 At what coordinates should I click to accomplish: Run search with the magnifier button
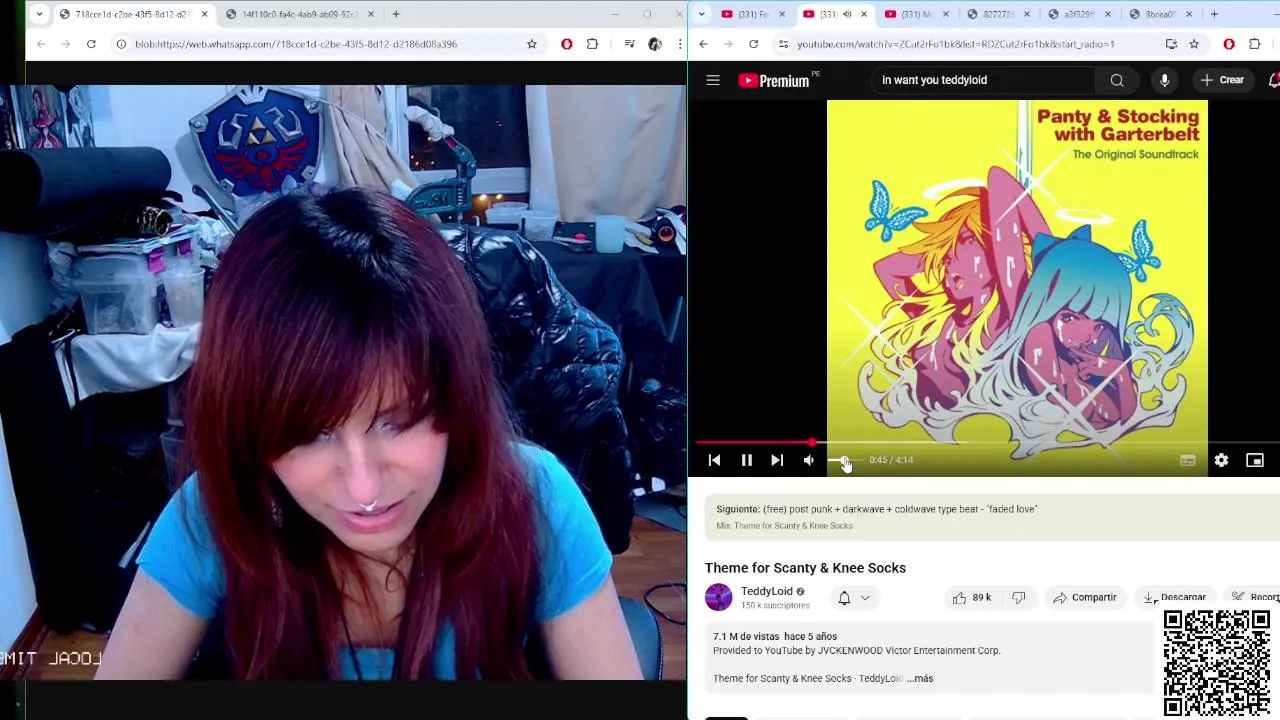click(1117, 80)
